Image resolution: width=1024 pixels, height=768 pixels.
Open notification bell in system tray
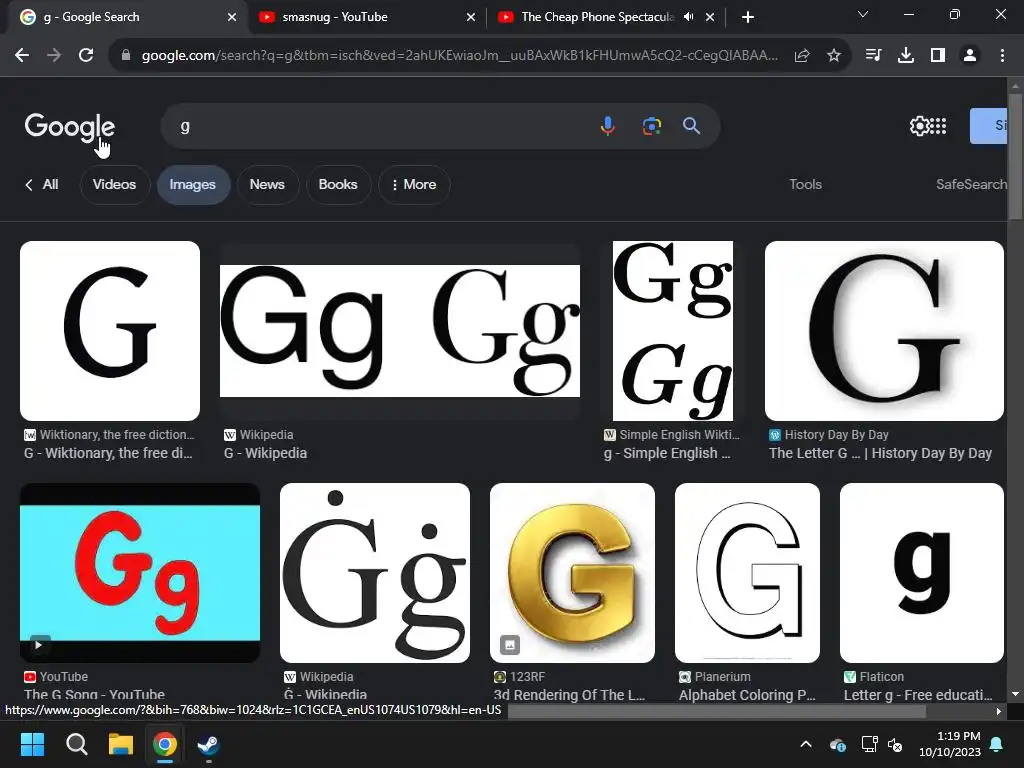997,744
